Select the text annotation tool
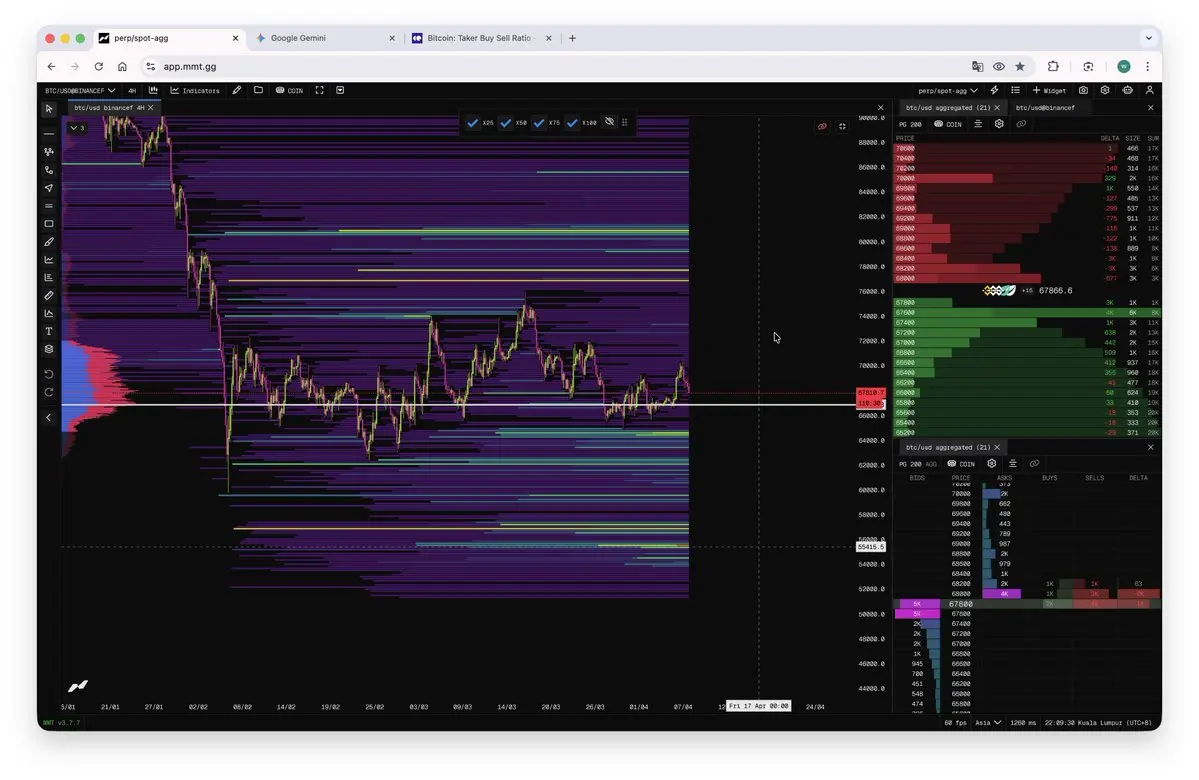Screen dimensions: 1199x780 pos(49,331)
